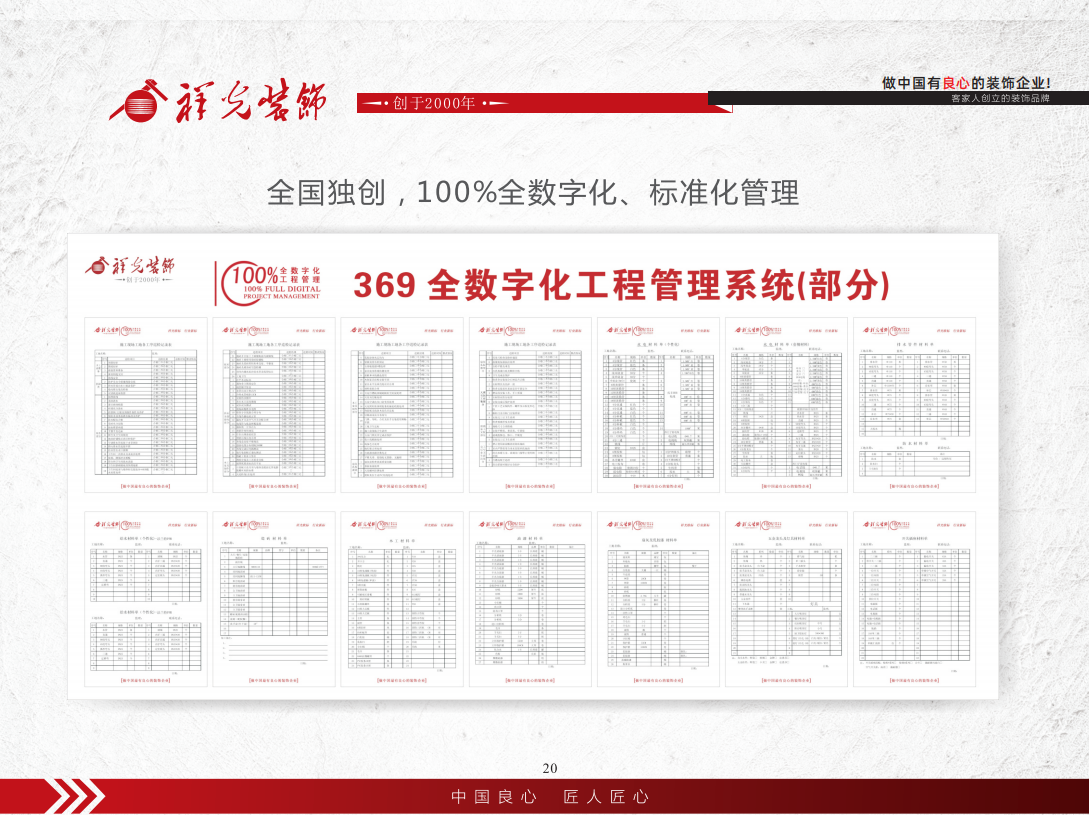1089x815 pixels.
Task: Click the black strip text 客家人创立的装饰品牌
Action: [x=1000, y=99]
